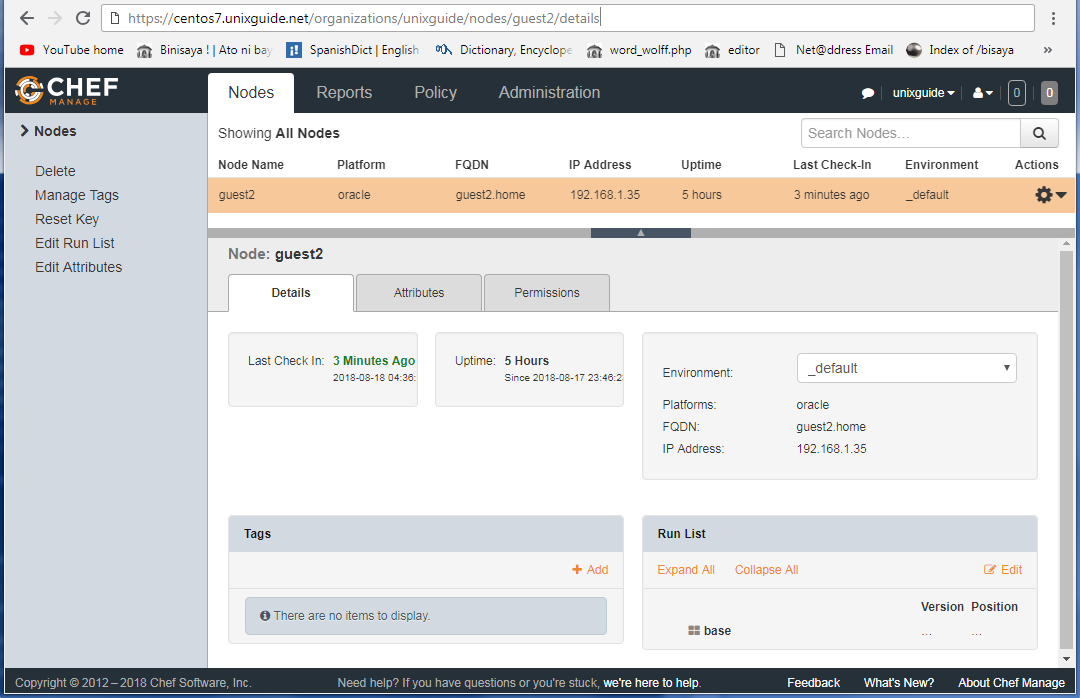The height and width of the screenshot is (698, 1080).
Task: Open the user profile icon menu
Action: [x=982, y=93]
